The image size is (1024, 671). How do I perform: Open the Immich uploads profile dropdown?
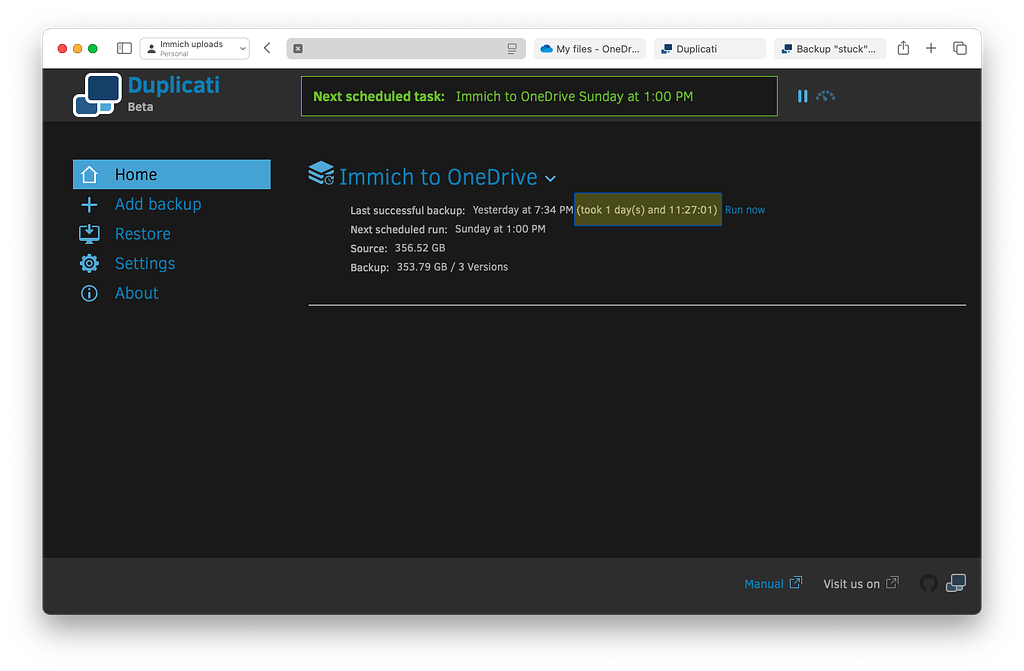(195, 47)
